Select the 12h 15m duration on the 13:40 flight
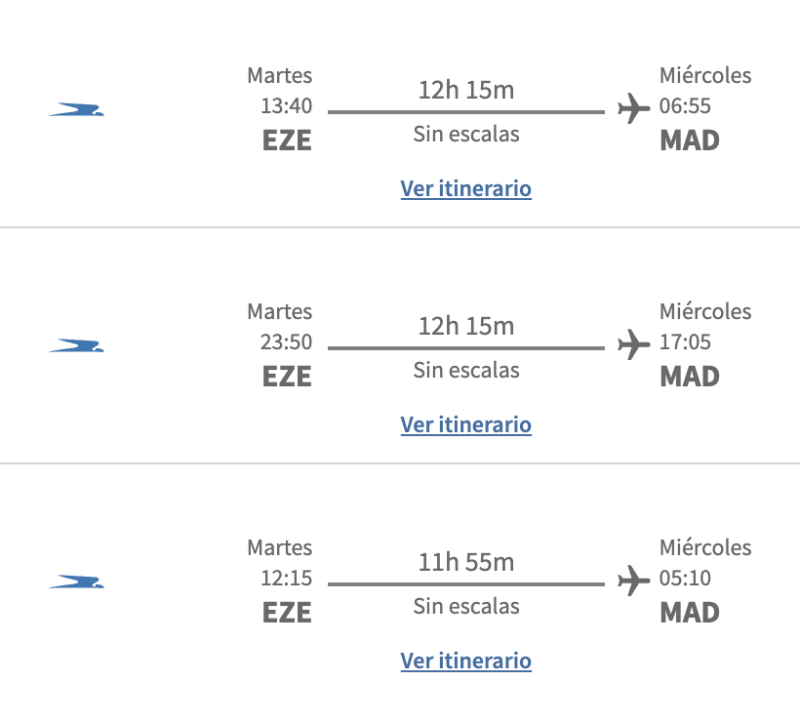800x722 pixels. pos(466,90)
